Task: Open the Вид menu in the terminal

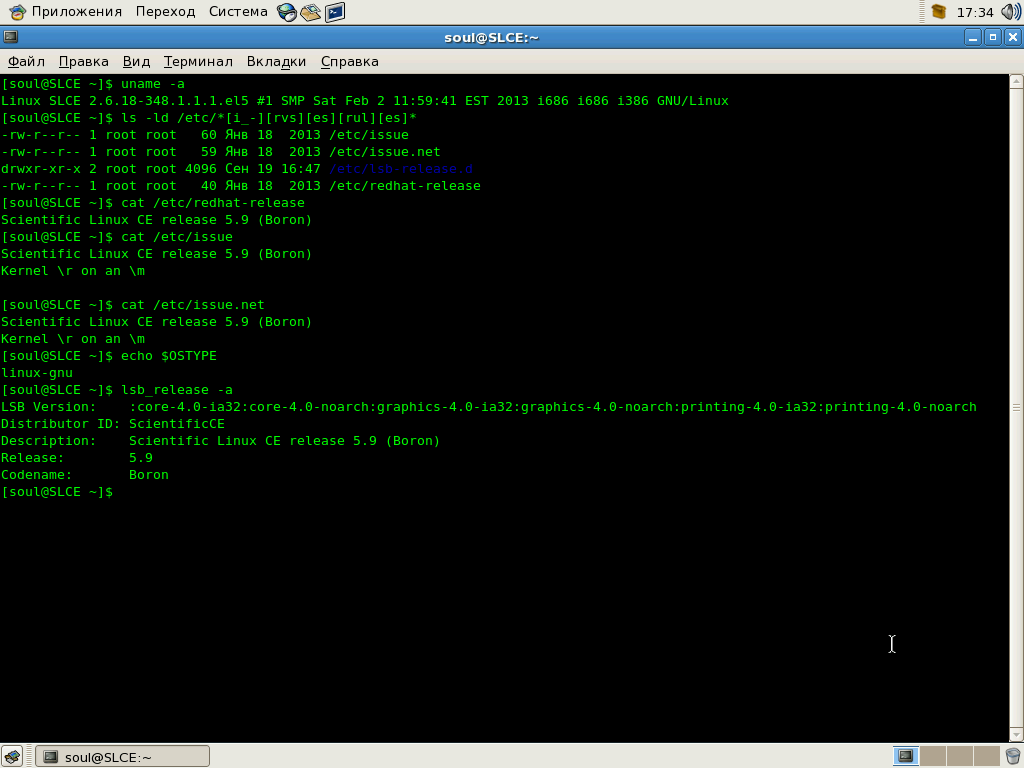Action: (136, 61)
